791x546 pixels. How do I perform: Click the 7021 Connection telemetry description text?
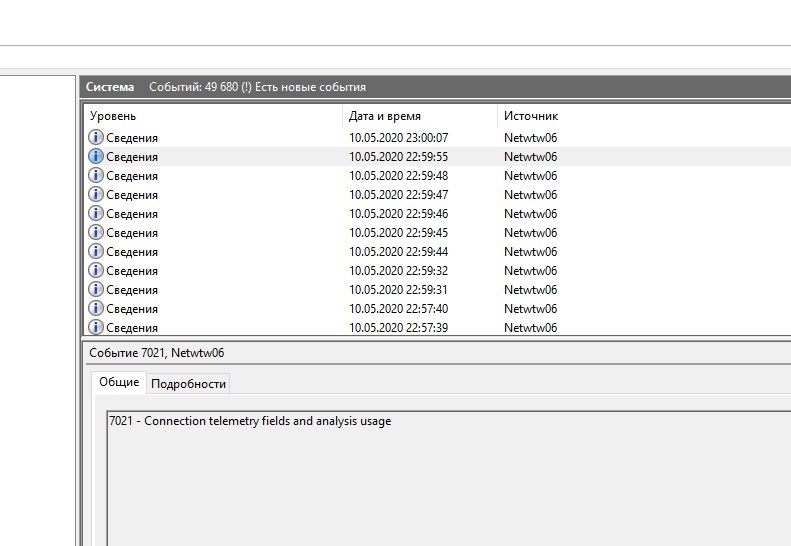tap(250, 421)
